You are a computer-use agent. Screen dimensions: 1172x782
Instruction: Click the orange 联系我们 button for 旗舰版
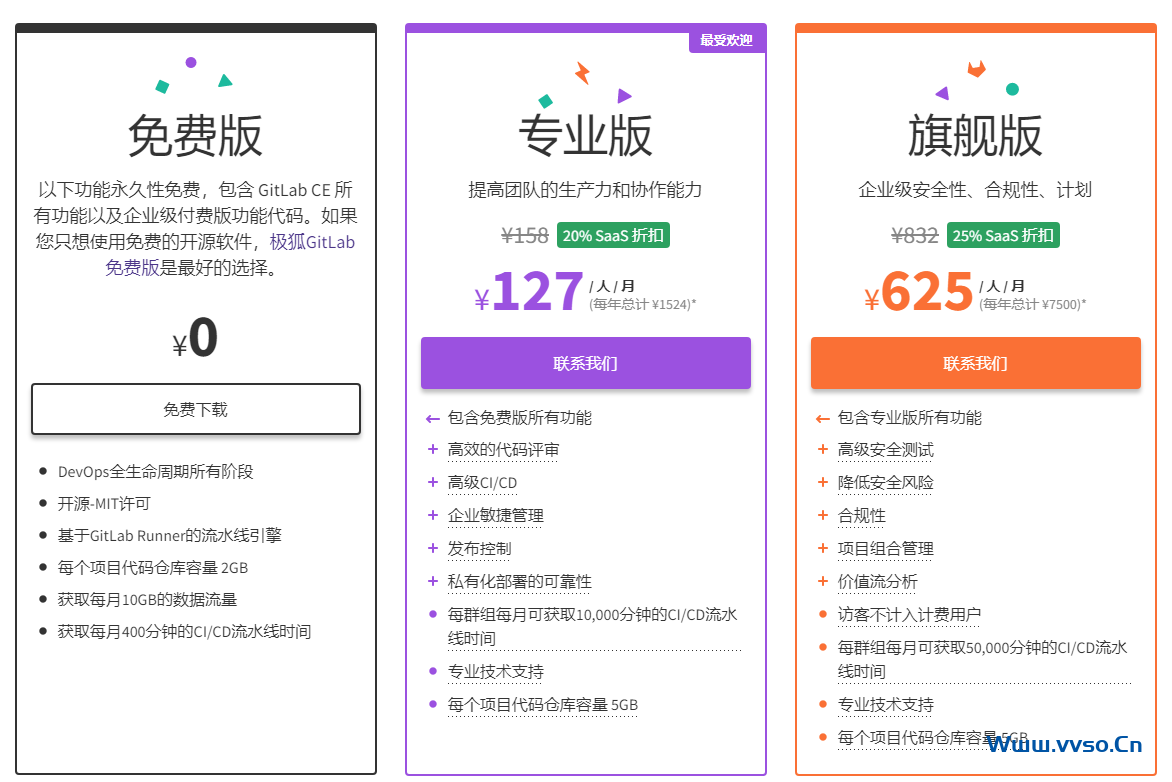coord(975,363)
